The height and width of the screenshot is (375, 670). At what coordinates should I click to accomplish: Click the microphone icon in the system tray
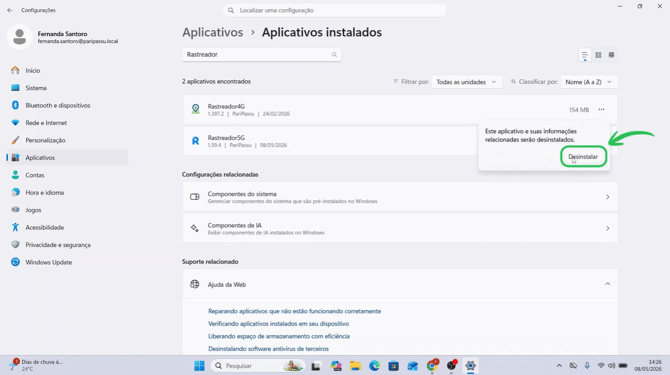click(587, 366)
